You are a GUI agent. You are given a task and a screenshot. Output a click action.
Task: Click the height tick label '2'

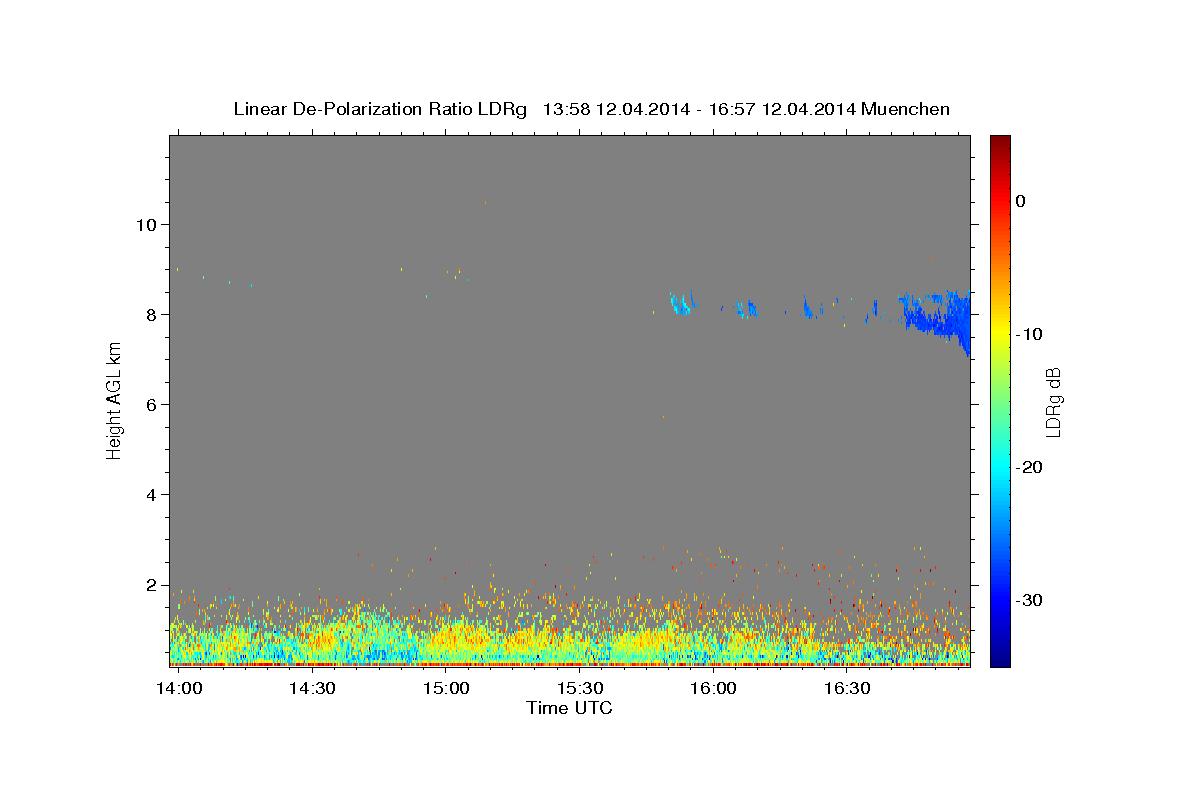tap(151, 585)
